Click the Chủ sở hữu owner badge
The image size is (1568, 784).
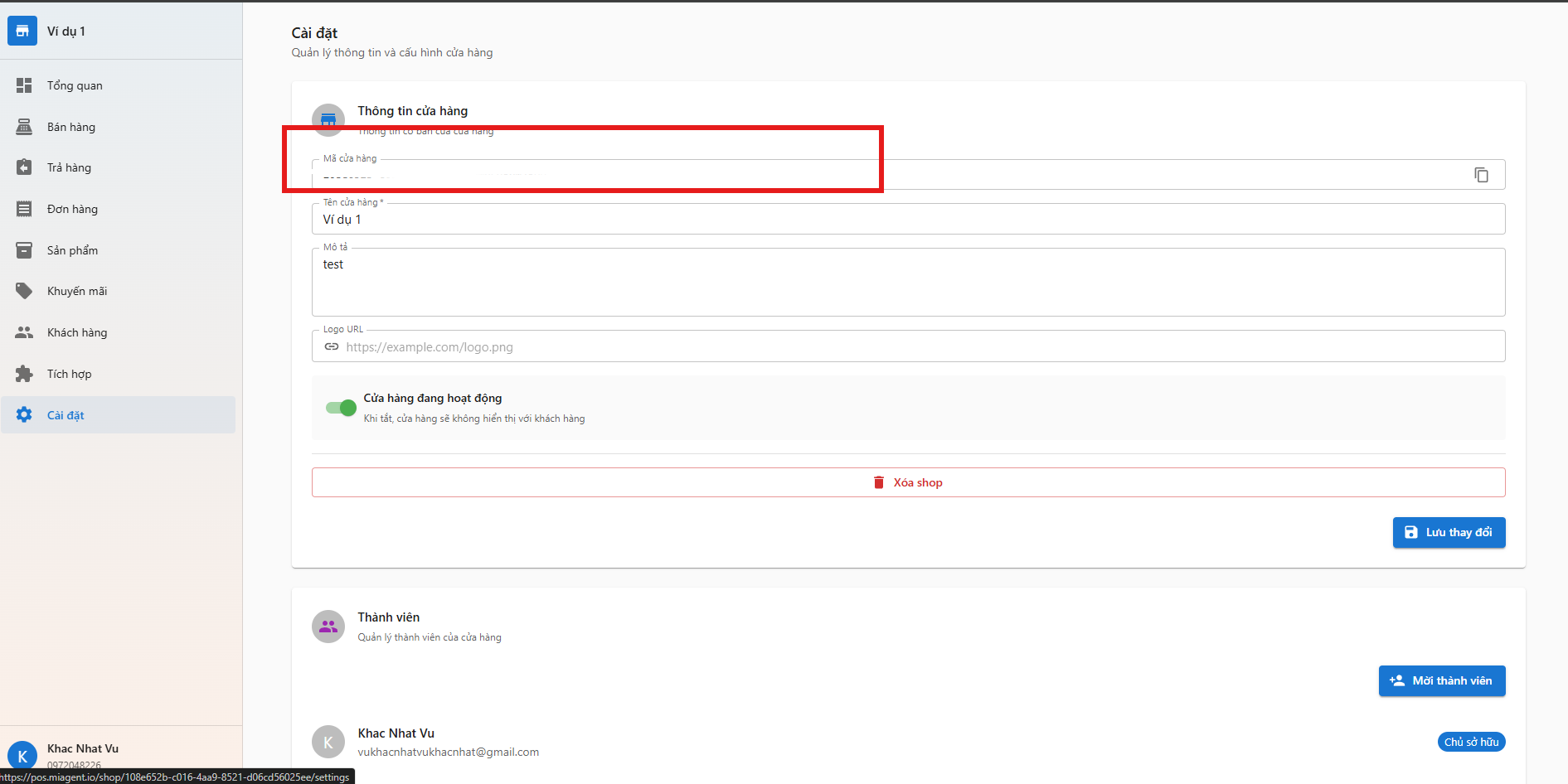tap(1471, 742)
